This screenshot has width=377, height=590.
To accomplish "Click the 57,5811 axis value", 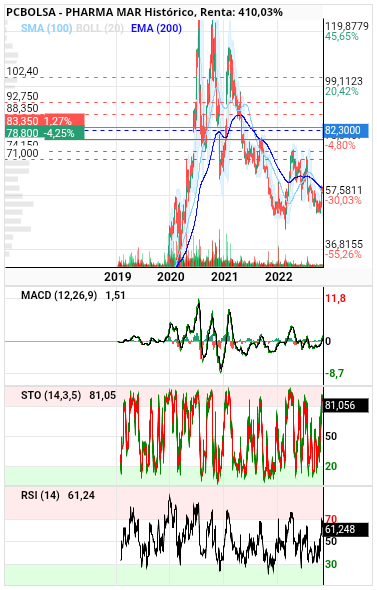I will 344,190.
